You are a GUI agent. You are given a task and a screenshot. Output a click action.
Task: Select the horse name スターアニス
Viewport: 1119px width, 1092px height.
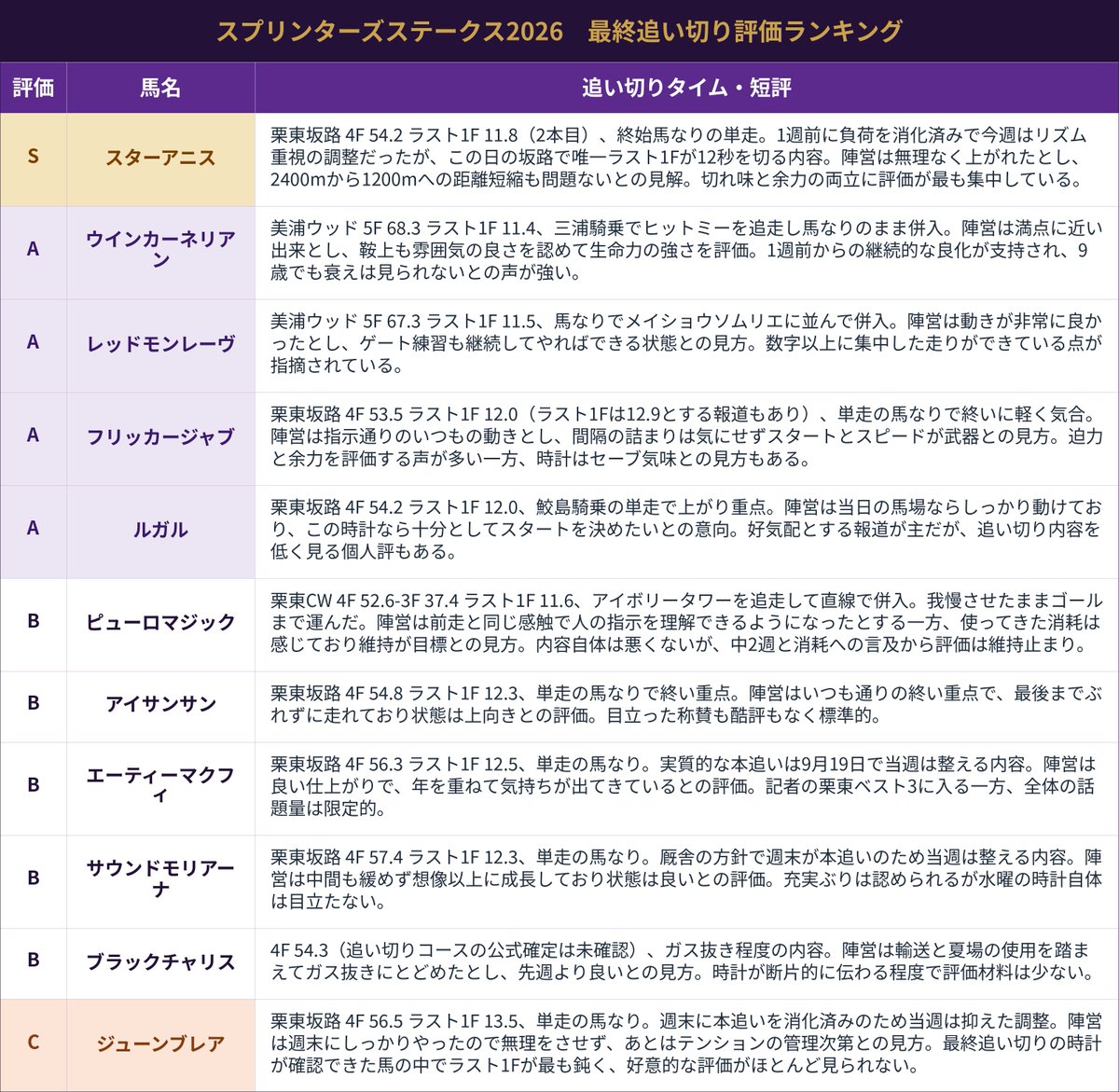tap(160, 159)
